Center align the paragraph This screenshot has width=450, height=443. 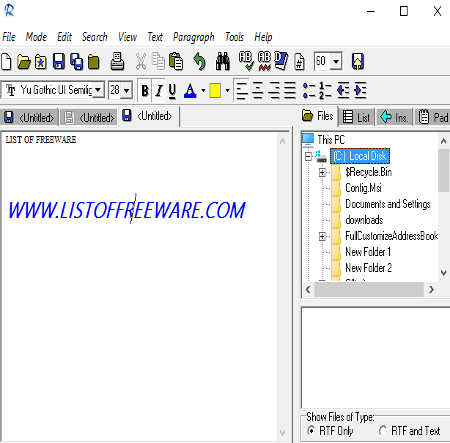click(x=257, y=90)
